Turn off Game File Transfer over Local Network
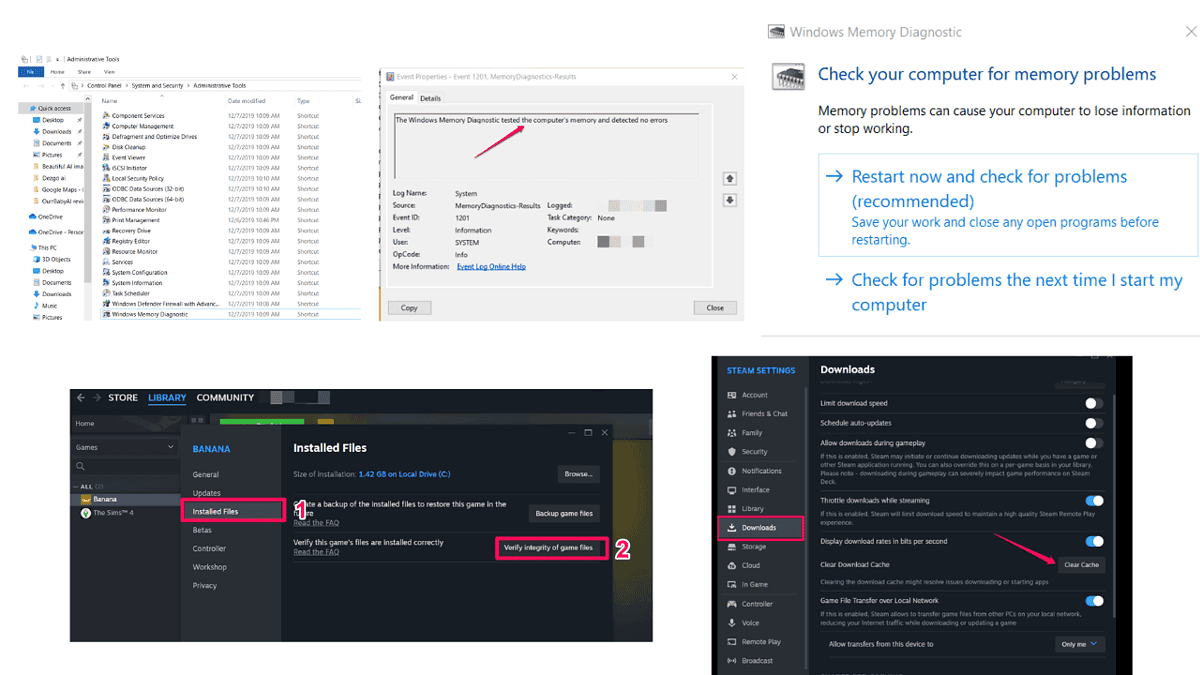 click(1094, 601)
